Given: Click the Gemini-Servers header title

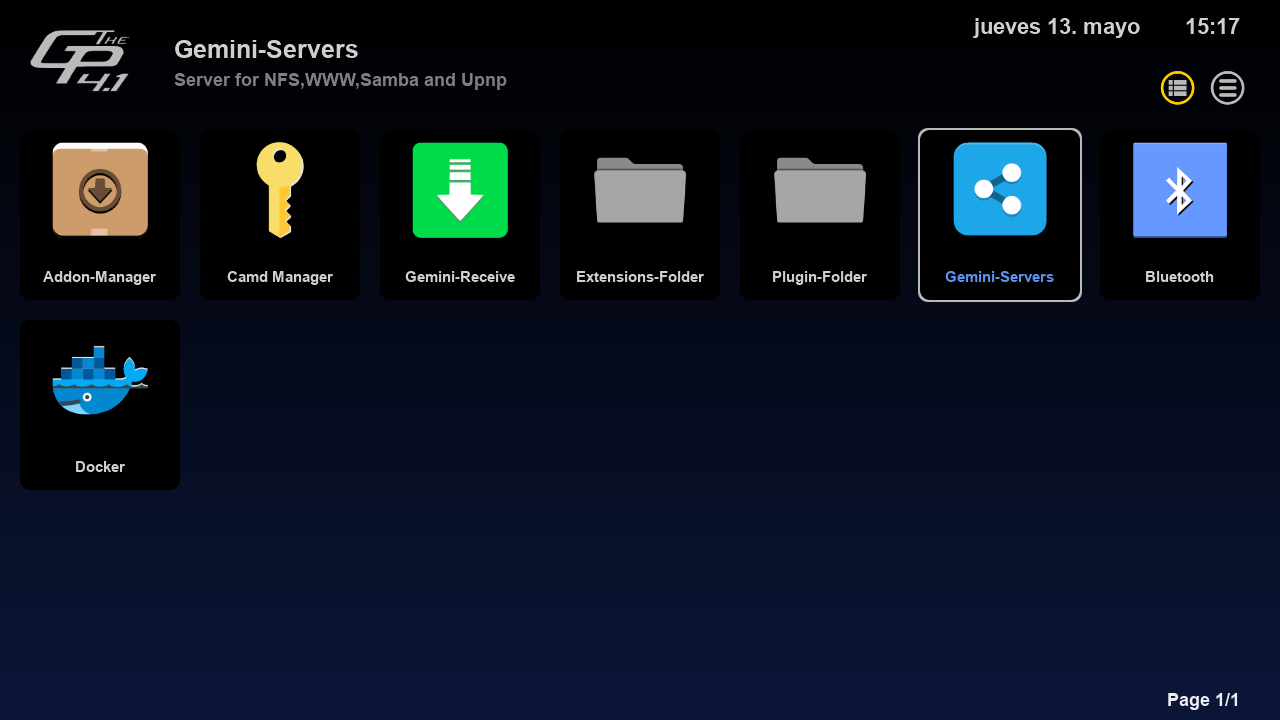Looking at the screenshot, I should [x=266, y=49].
